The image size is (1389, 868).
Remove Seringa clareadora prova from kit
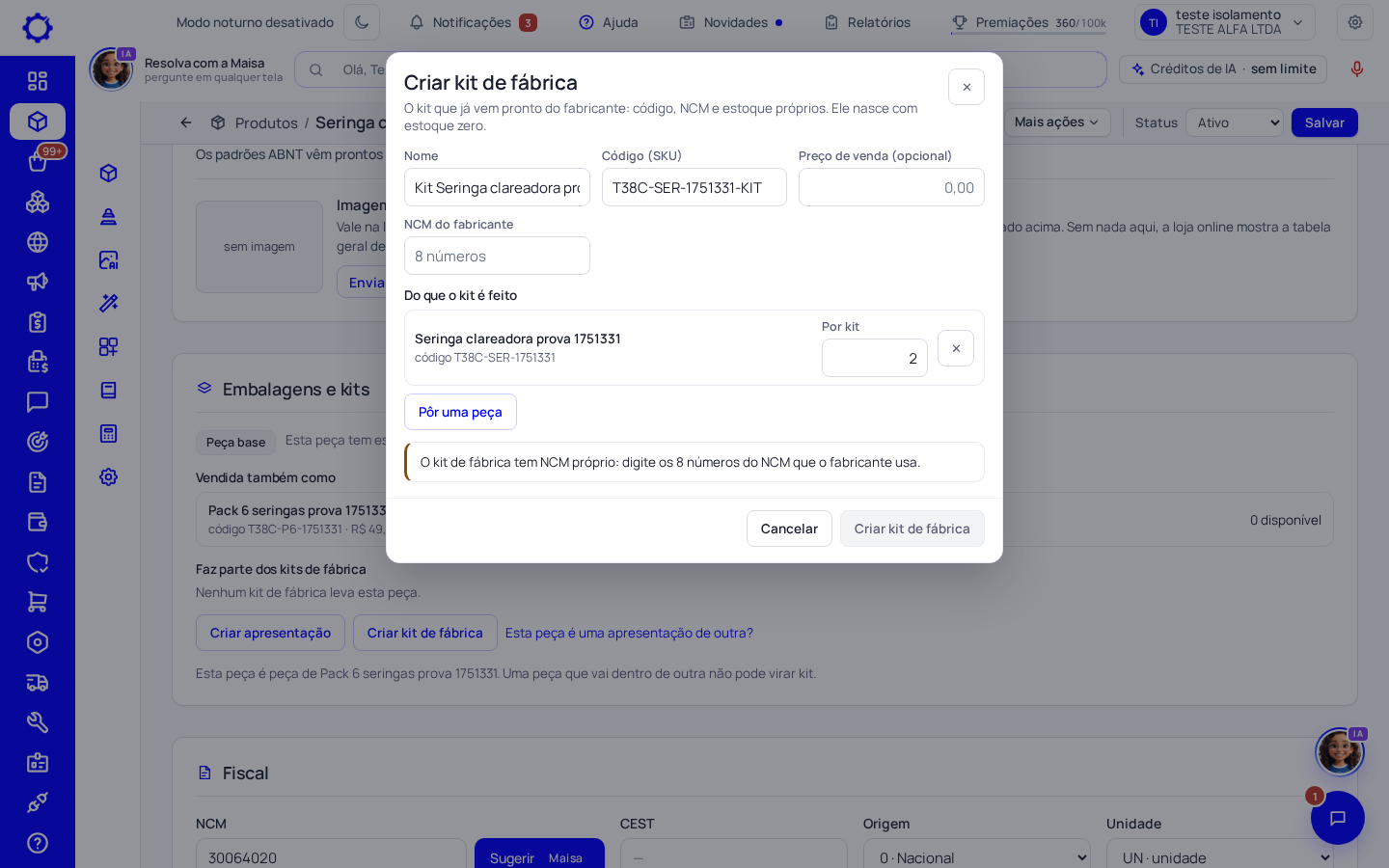coord(956,348)
